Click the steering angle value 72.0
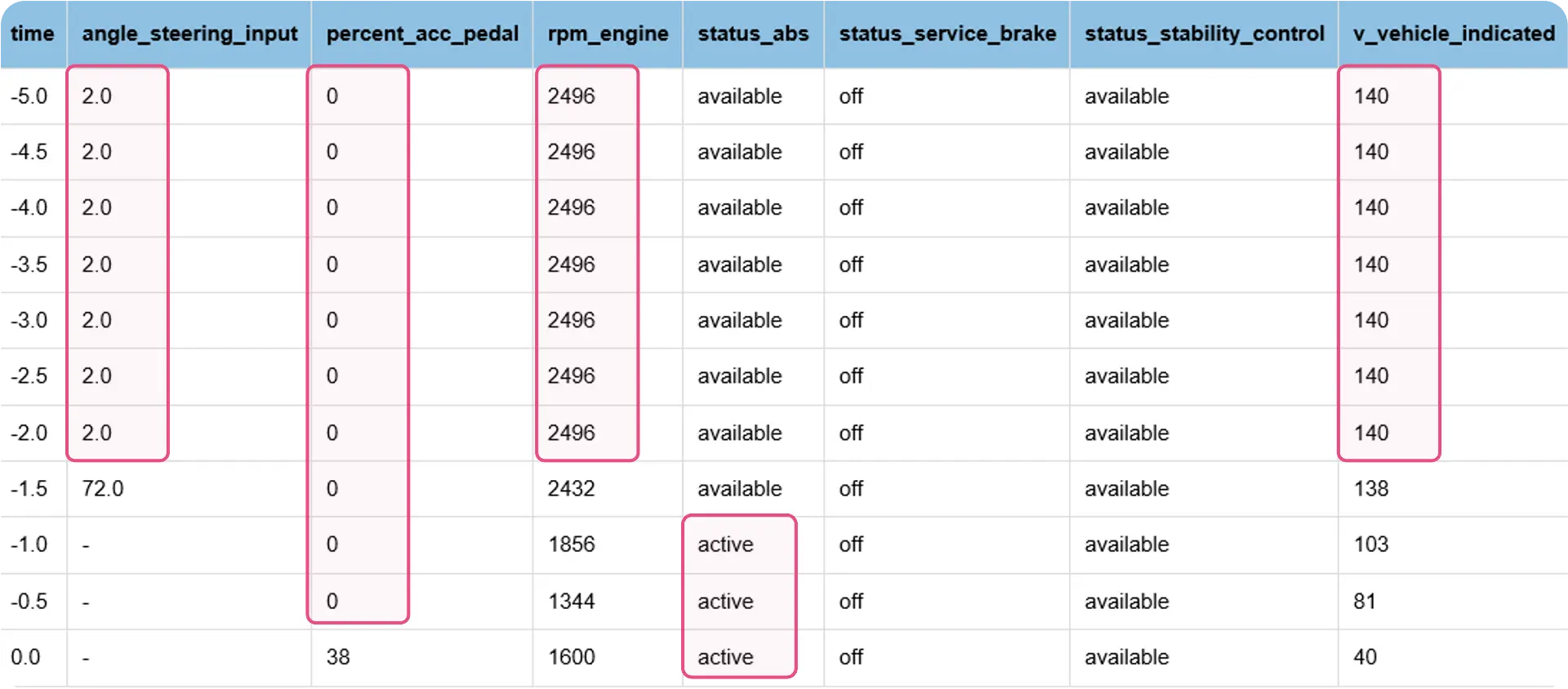This screenshot has width=1568, height=689. point(103,488)
